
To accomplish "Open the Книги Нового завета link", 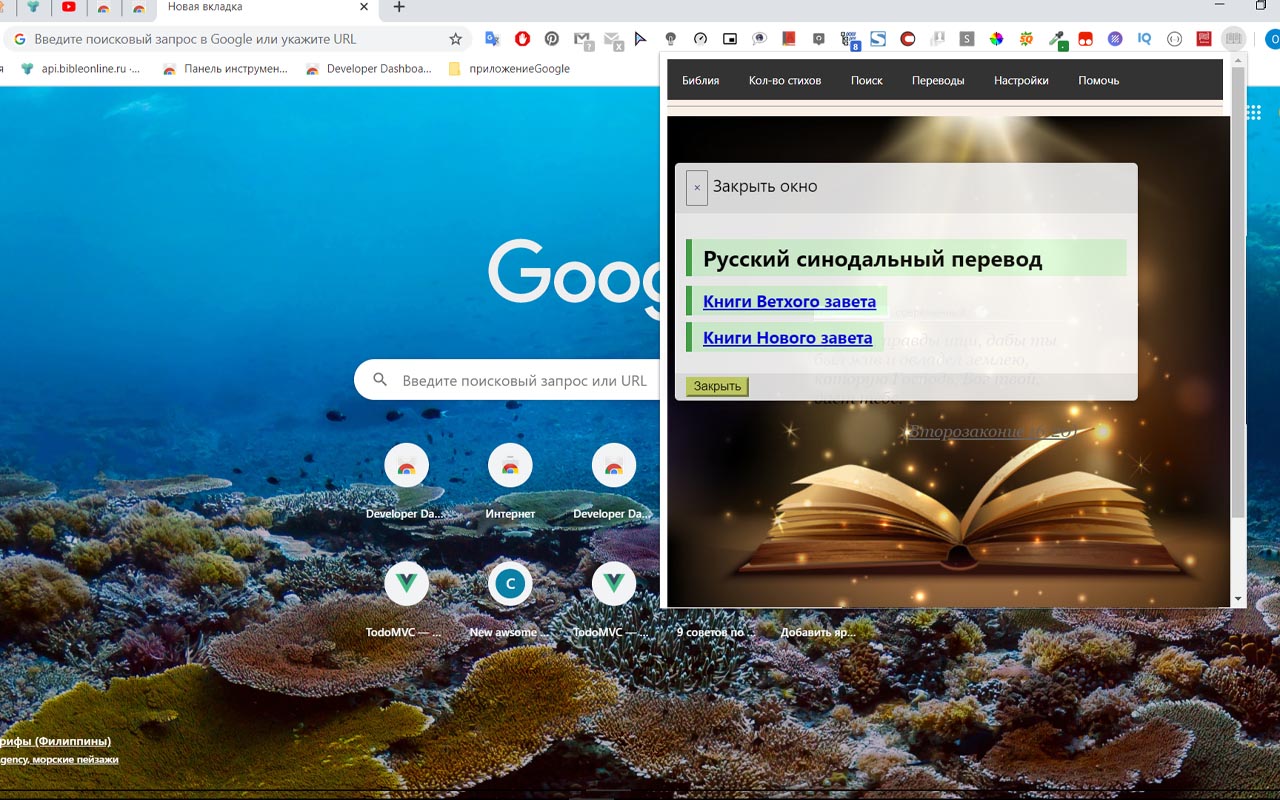I will point(787,338).
